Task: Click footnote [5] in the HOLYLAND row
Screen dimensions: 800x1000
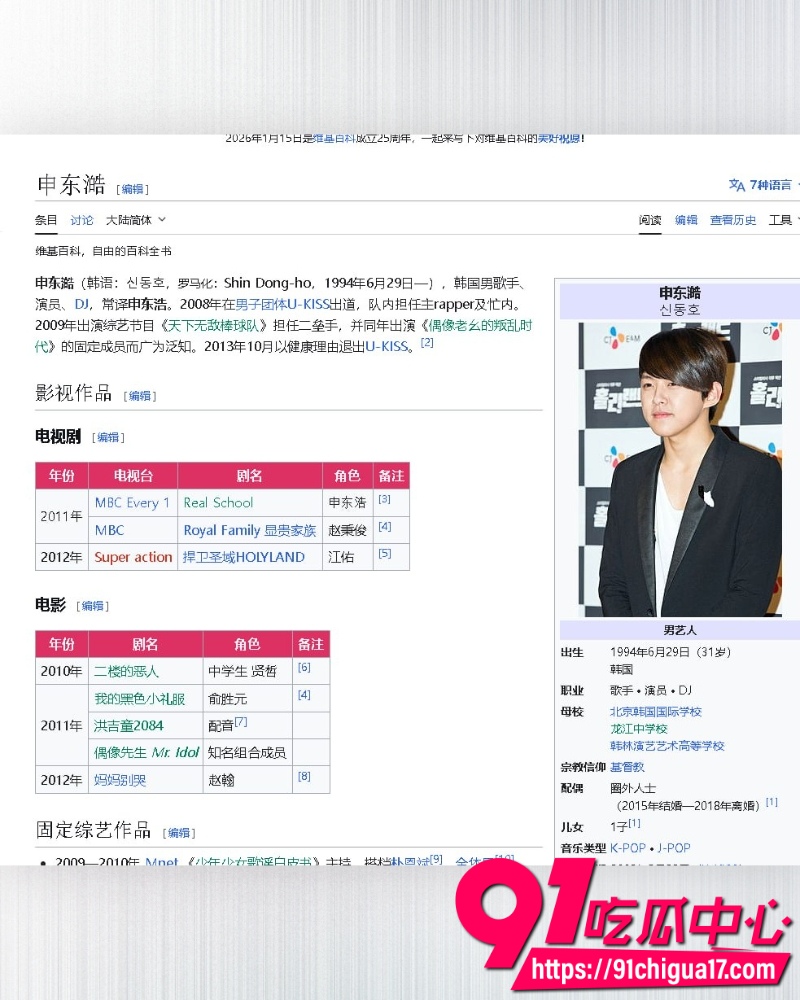Action: tap(384, 554)
